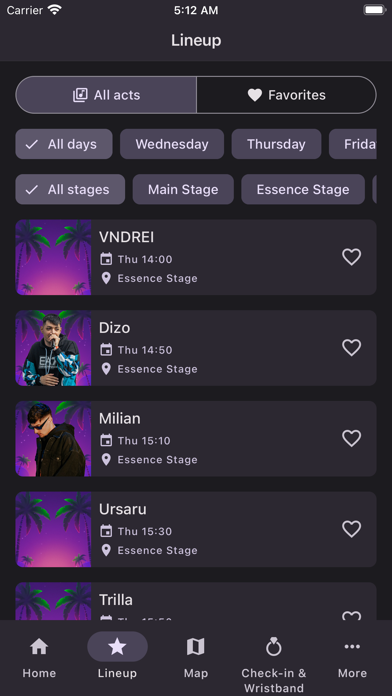Toggle favorite heart for Milian
The width and height of the screenshot is (392, 696).
point(352,439)
